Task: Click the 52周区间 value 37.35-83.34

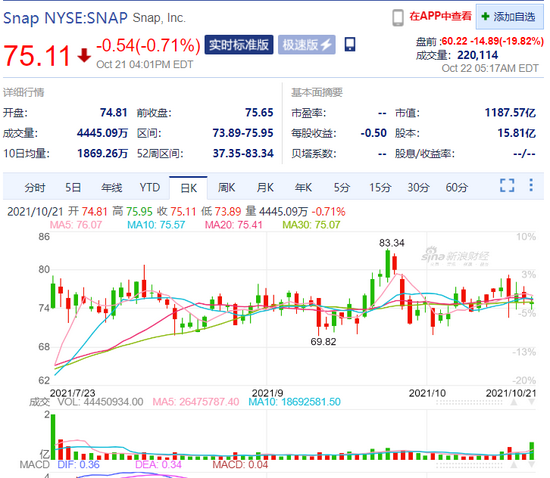Action: pos(243,154)
